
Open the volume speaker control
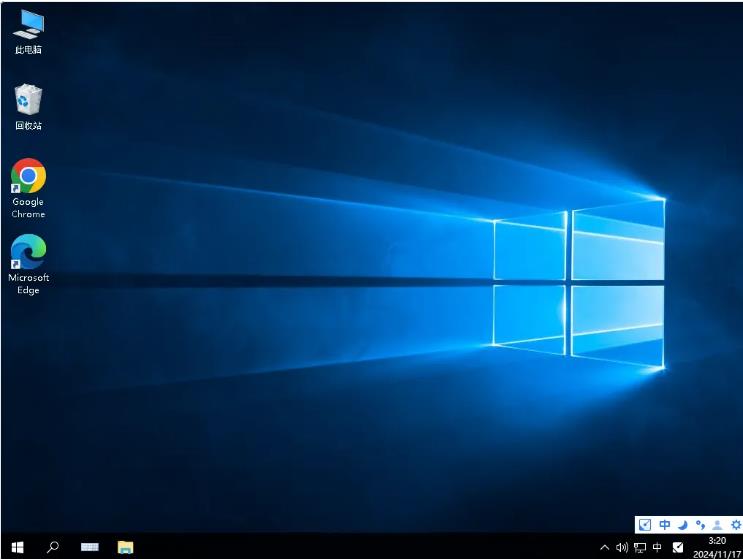click(x=622, y=548)
